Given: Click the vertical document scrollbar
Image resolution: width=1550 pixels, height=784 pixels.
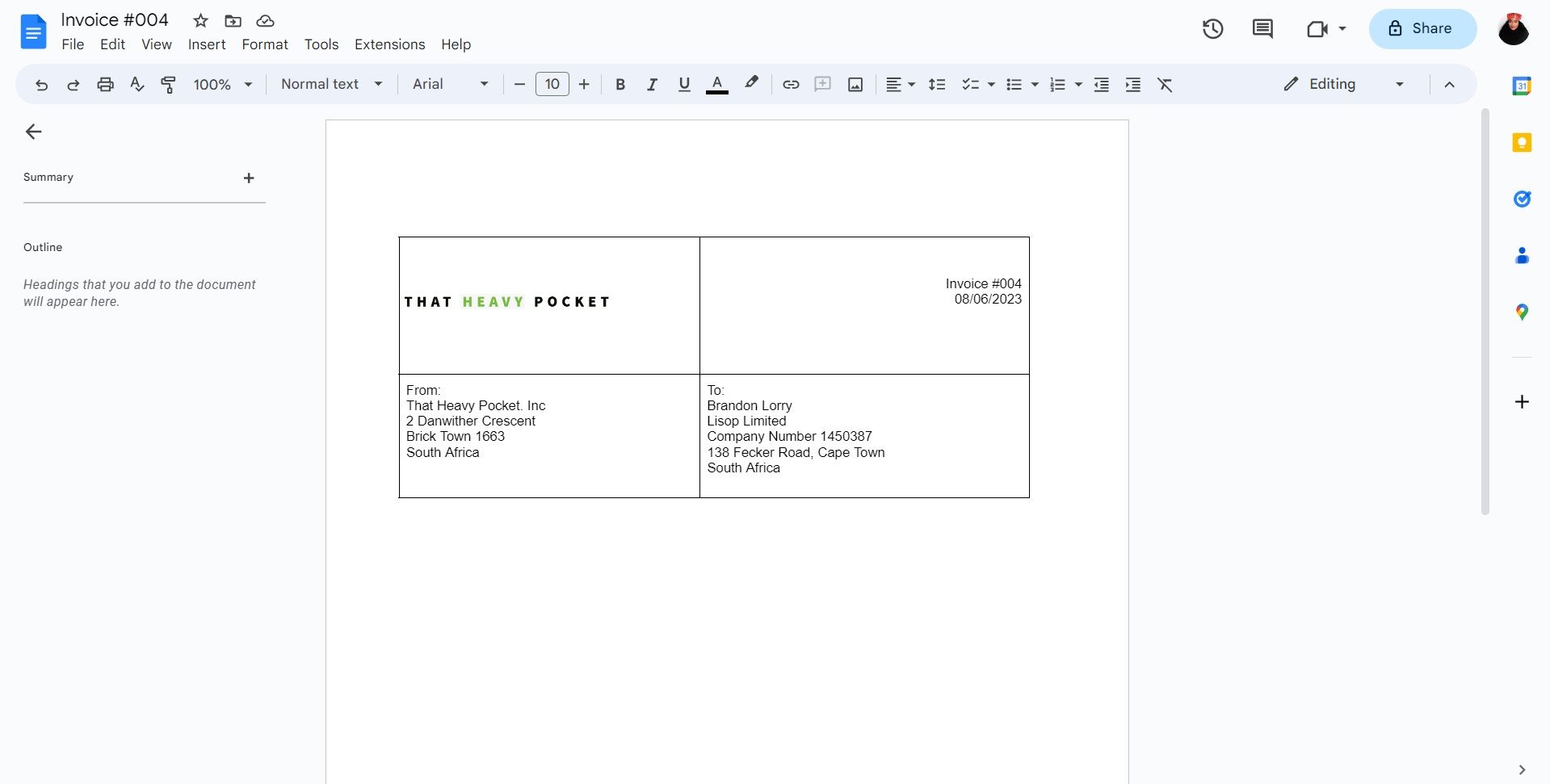Looking at the screenshot, I should click(1485, 312).
